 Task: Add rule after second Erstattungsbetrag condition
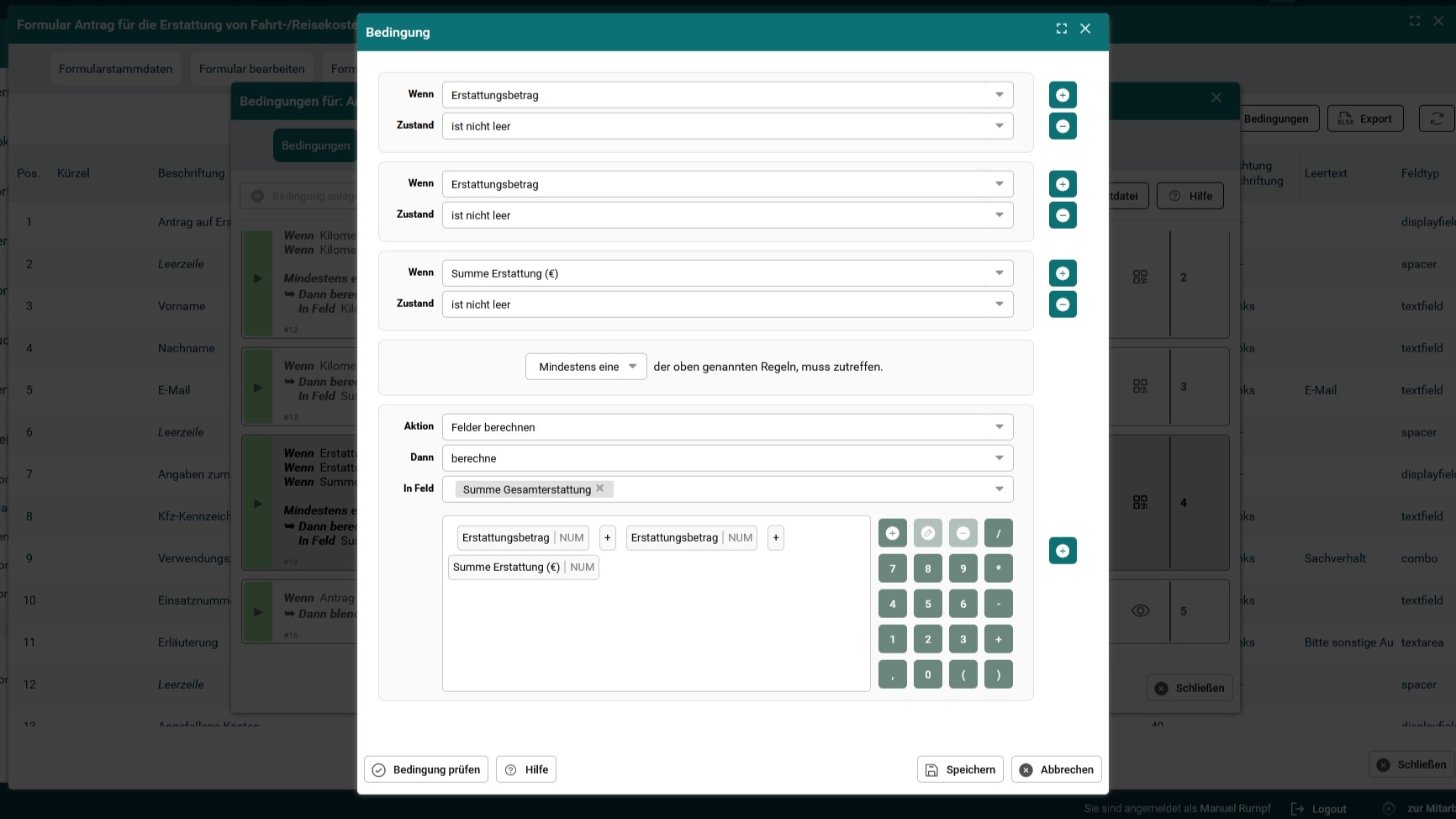pyautogui.click(x=1063, y=184)
